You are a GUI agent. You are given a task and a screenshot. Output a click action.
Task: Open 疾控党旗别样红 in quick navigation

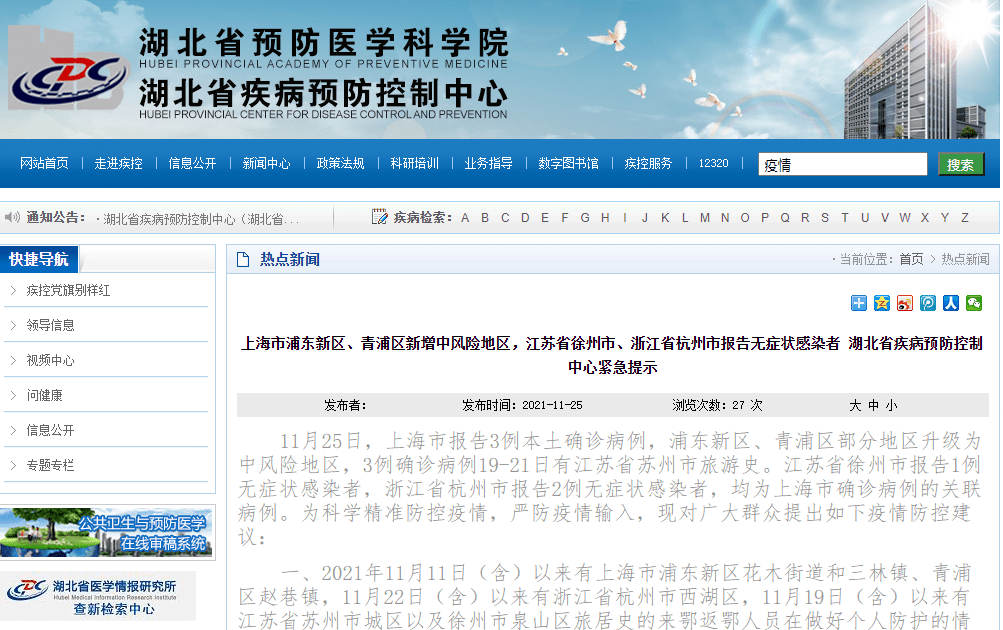point(68,290)
